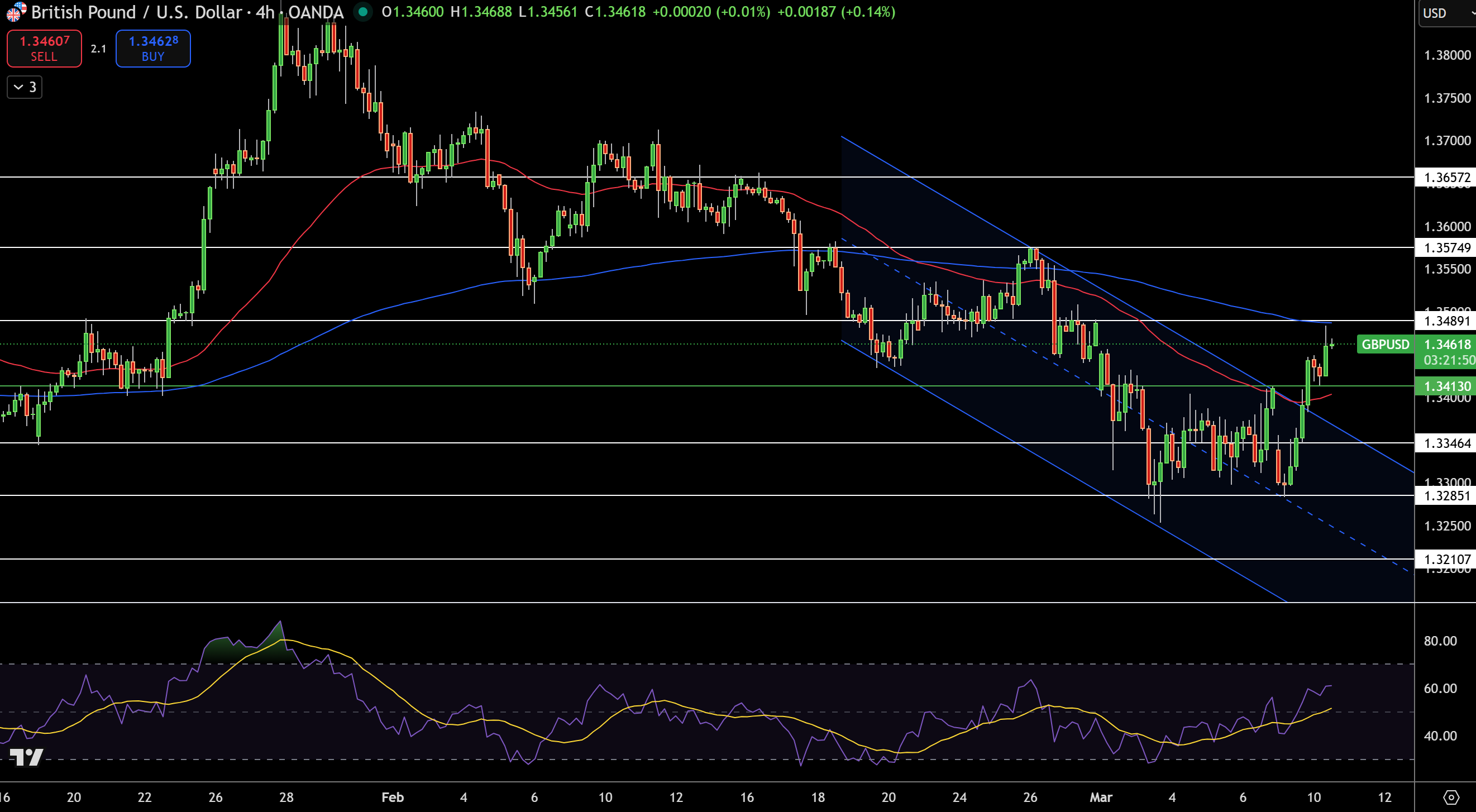Image resolution: width=1476 pixels, height=812 pixels.
Task: Click the 03:21:50 candle countdown timer
Action: coord(1449,360)
